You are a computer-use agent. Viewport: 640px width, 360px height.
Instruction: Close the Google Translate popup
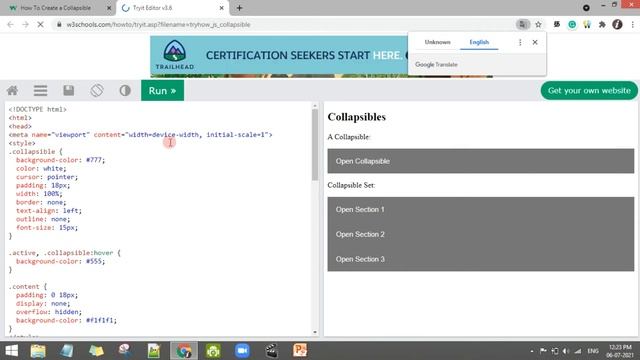[535, 42]
